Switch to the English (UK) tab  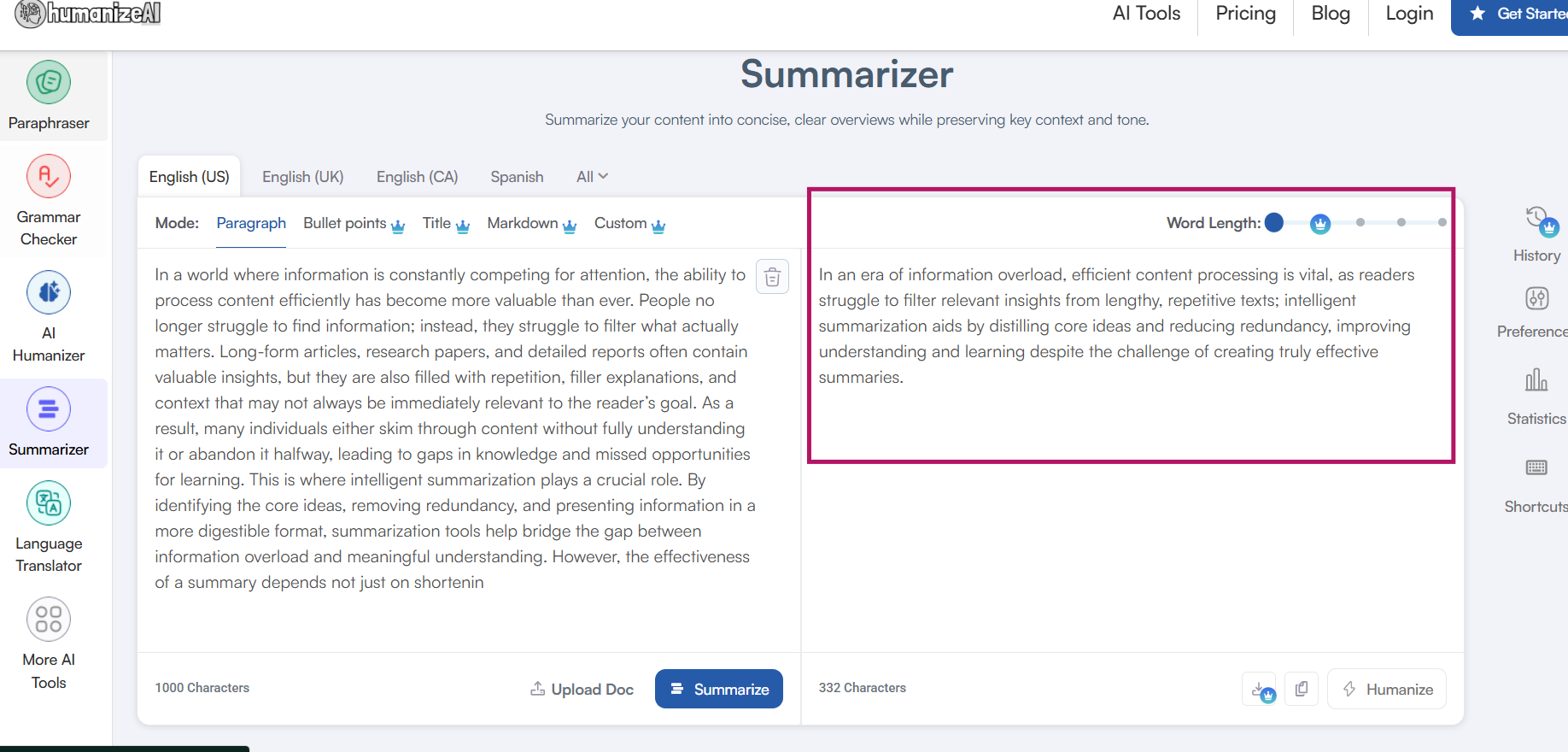[303, 177]
